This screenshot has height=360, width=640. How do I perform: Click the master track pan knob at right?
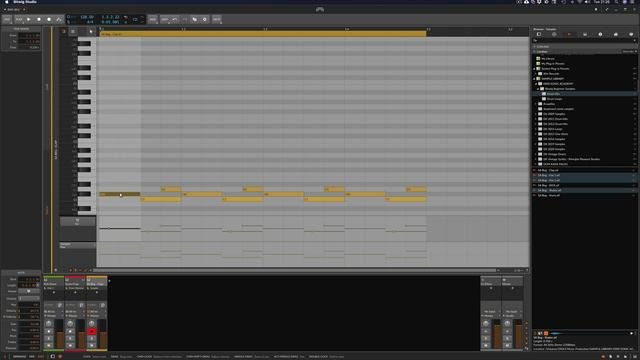pyautogui.click(x=507, y=324)
